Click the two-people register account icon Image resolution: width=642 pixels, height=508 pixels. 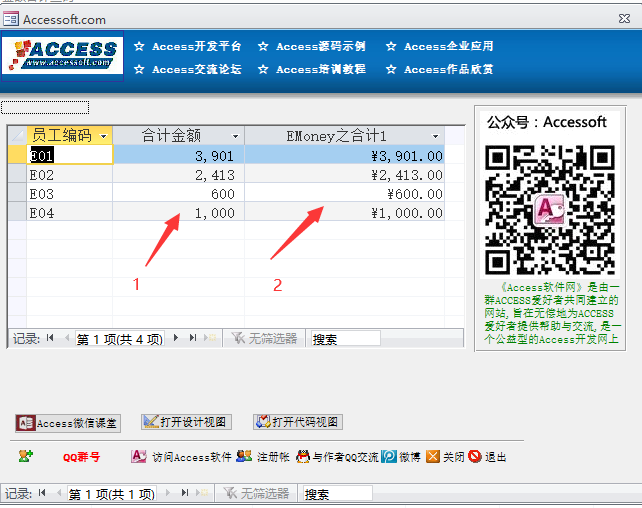(244, 456)
